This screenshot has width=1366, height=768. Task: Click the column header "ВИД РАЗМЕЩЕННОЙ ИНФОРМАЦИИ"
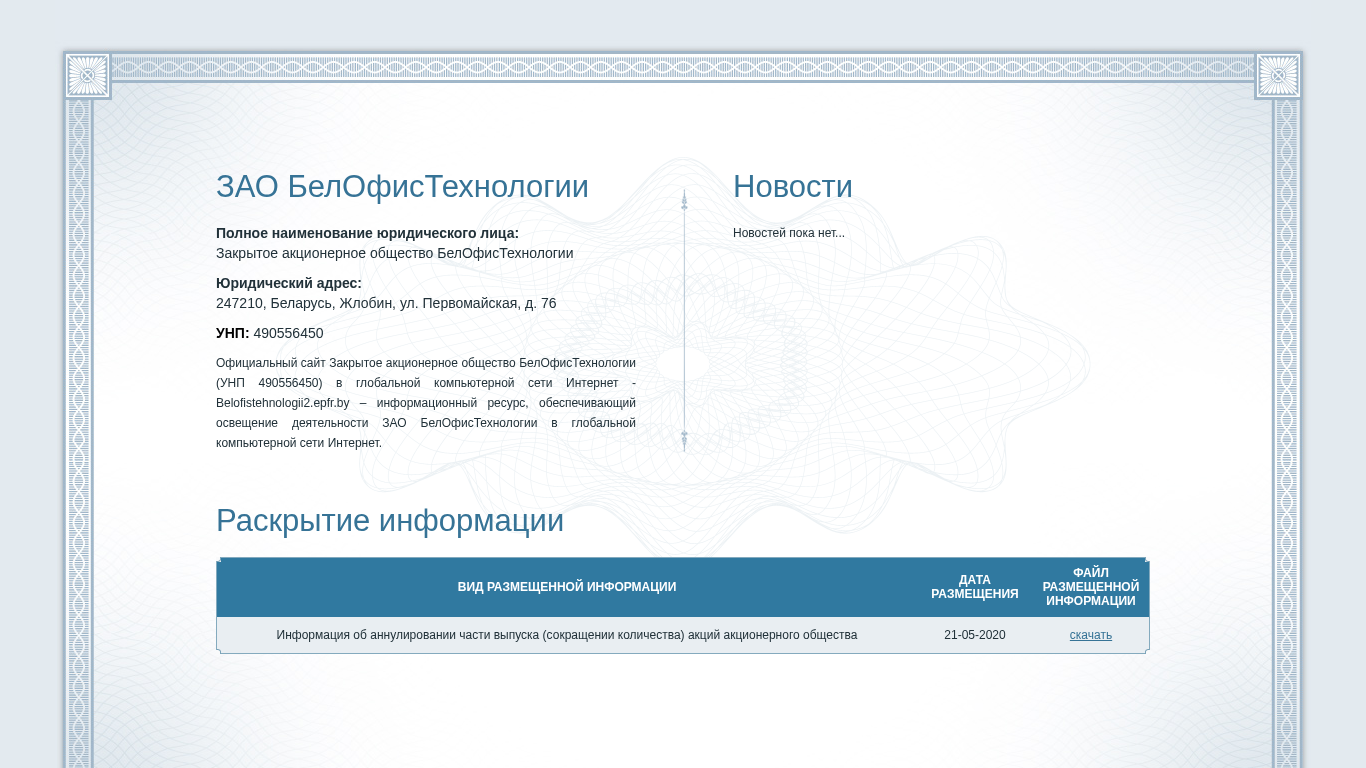click(x=567, y=587)
